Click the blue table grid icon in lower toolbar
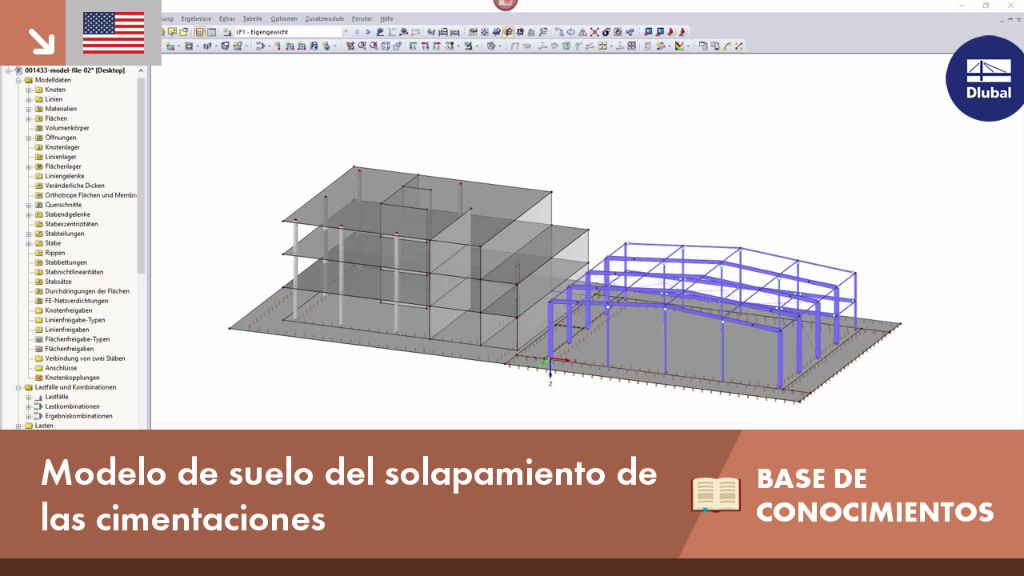The image size is (1024, 576). click(x=632, y=46)
